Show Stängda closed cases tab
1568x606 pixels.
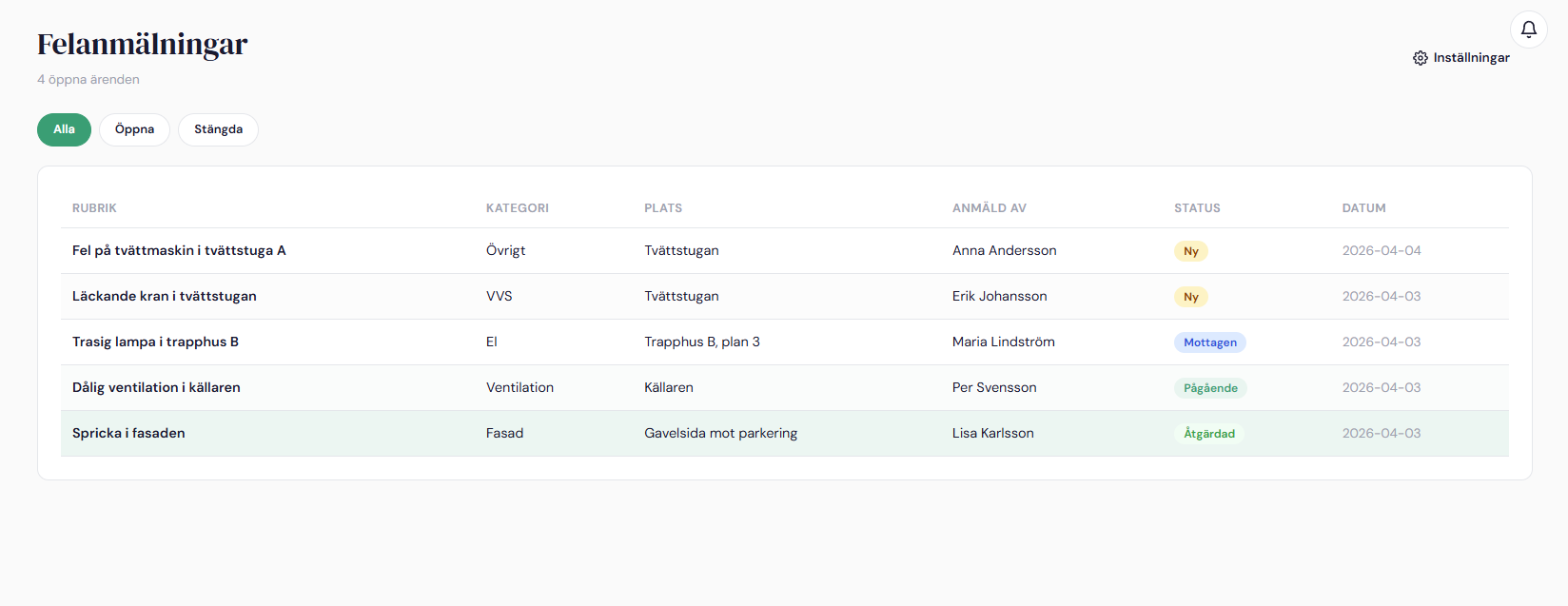click(x=218, y=129)
